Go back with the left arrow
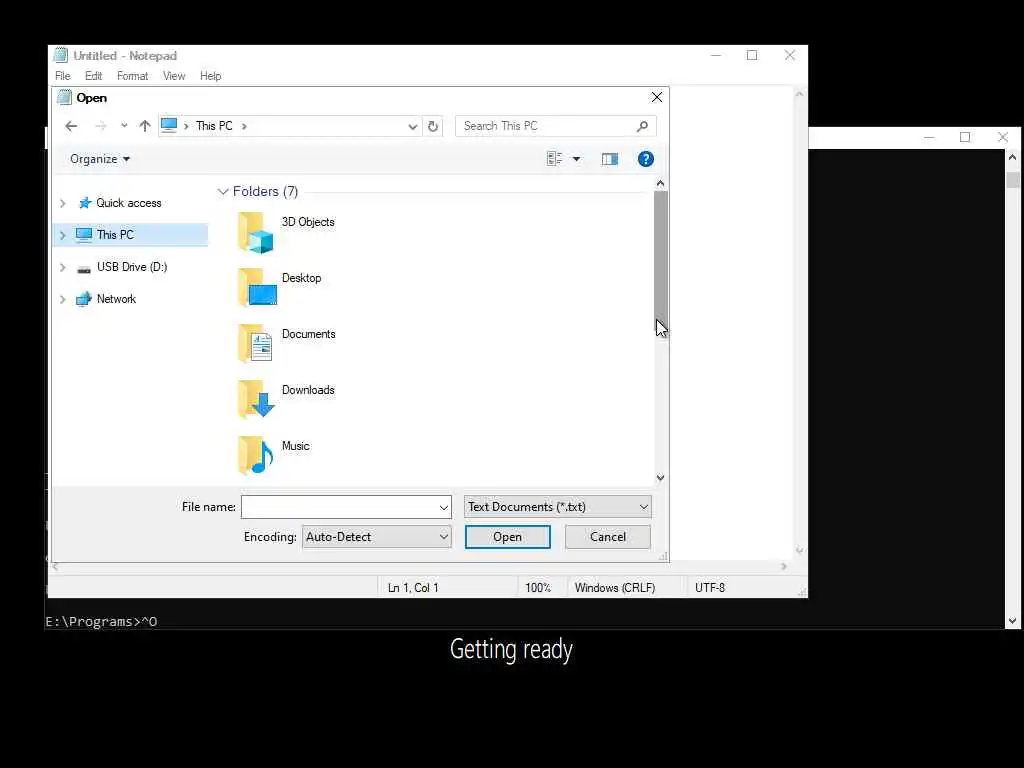Image resolution: width=1024 pixels, height=768 pixels. point(71,126)
